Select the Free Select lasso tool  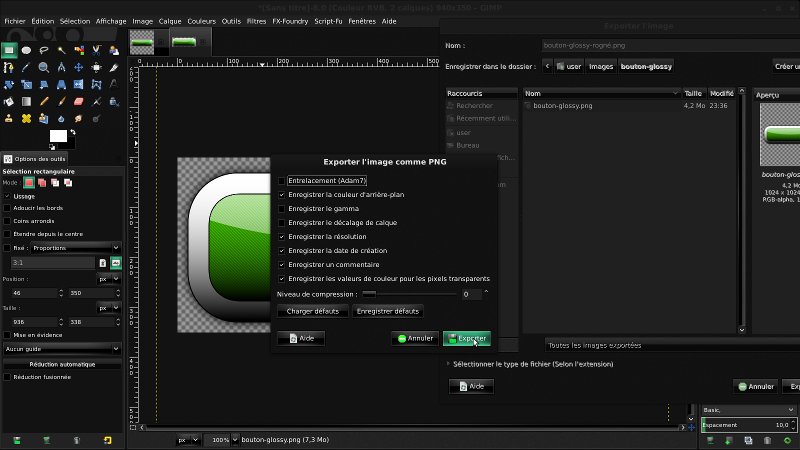click(x=44, y=50)
